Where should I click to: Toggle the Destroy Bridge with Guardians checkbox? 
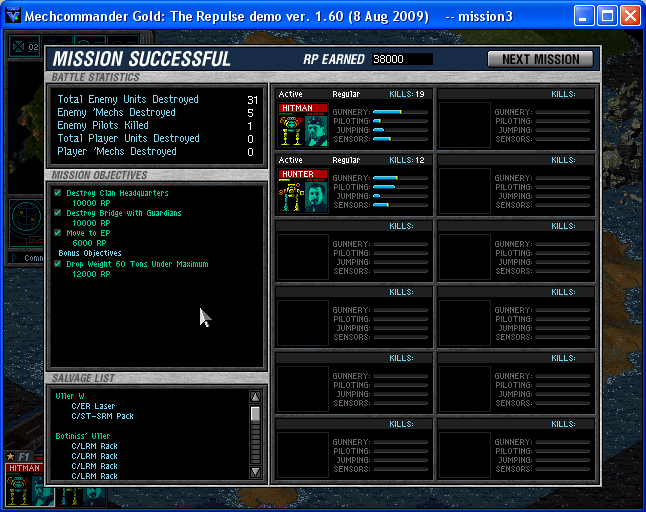(x=58, y=213)
